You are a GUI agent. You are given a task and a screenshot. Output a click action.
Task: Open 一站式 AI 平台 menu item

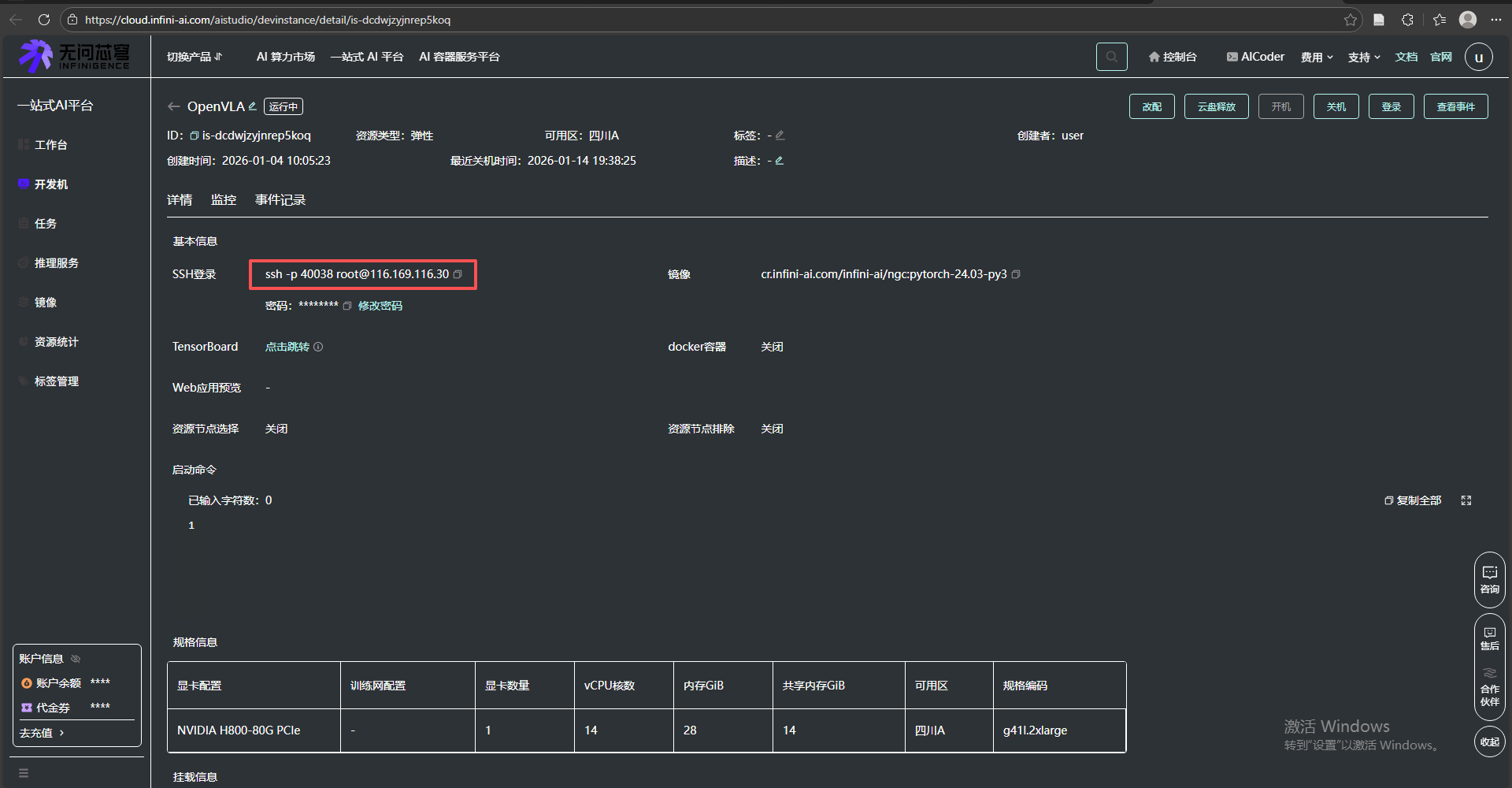click(x=367, y=57)
